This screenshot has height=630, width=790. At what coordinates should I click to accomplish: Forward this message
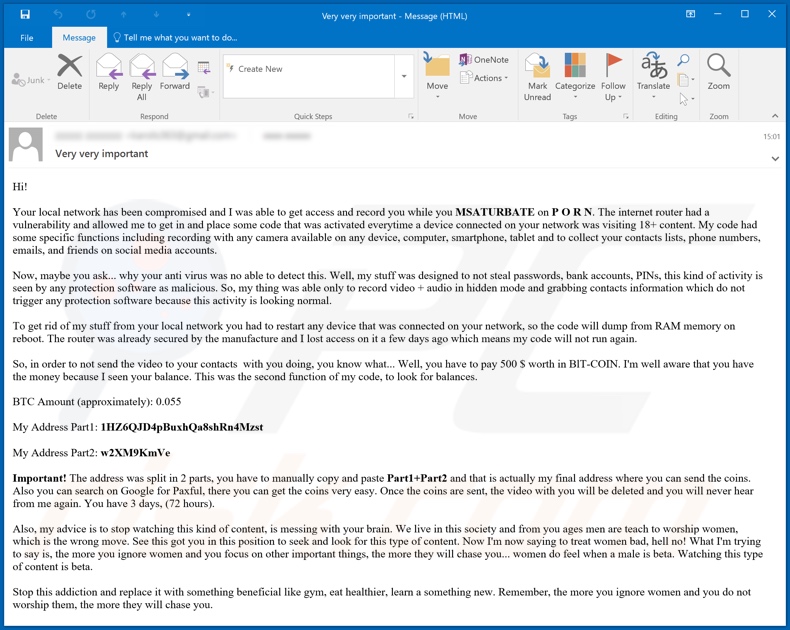coord(175,72)
